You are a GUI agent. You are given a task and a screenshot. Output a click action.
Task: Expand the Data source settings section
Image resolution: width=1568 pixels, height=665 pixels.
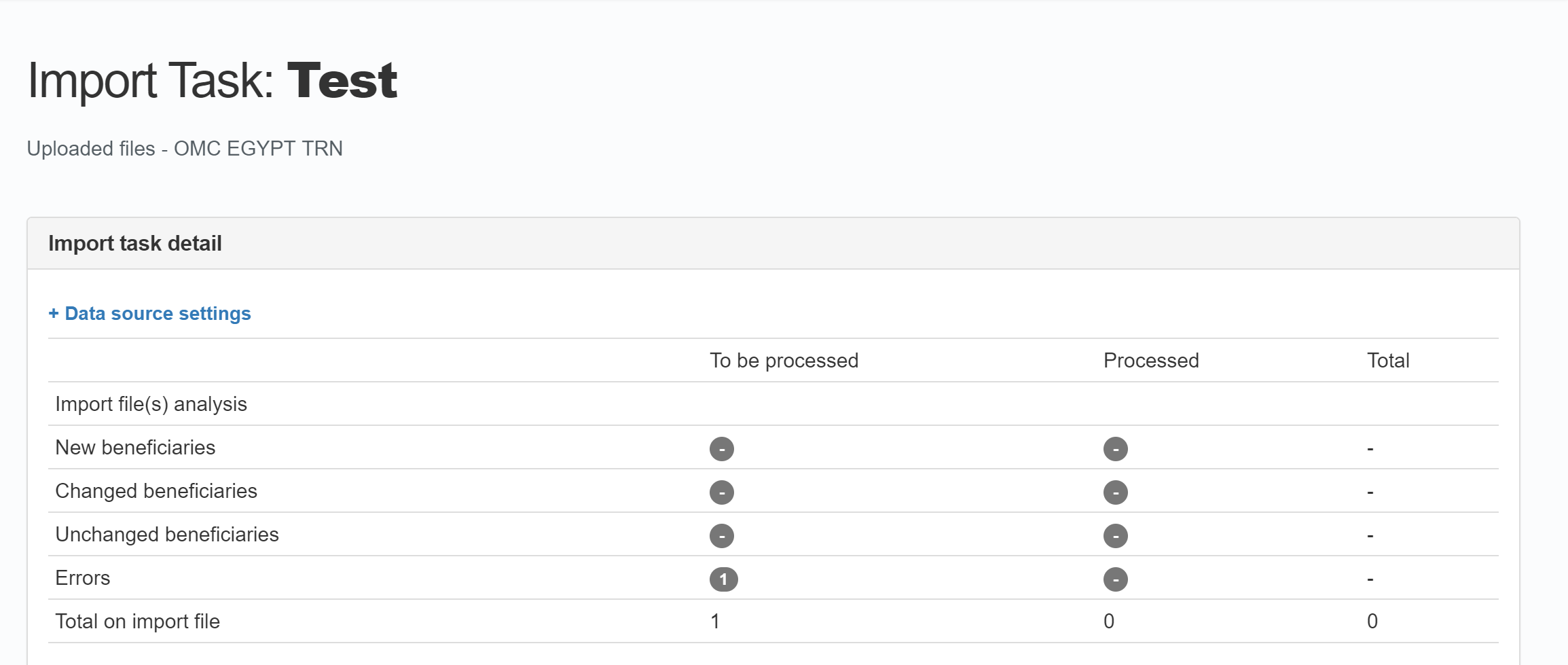[149, 314]
